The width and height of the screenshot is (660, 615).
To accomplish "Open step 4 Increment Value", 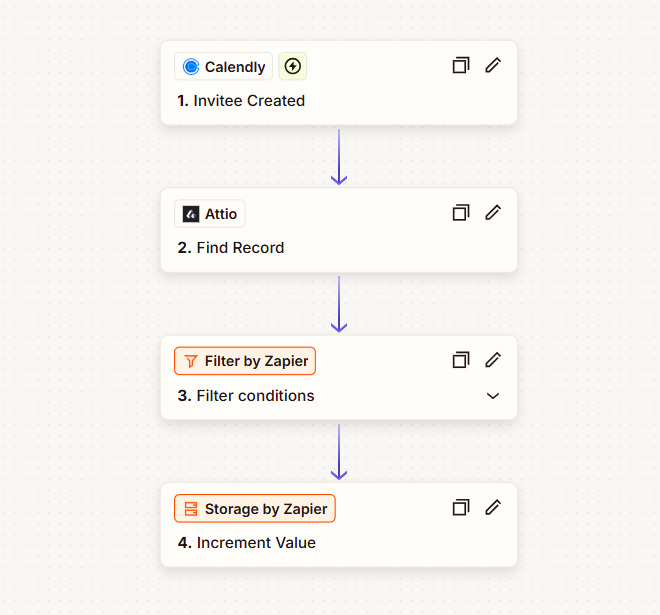I will click(247, 543).
